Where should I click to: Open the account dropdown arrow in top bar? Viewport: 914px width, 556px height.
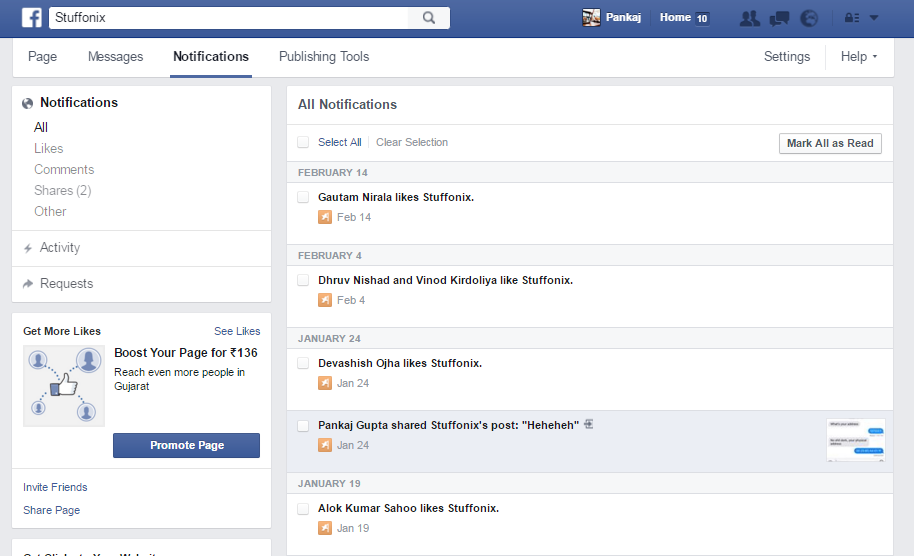tap(874, 18)
